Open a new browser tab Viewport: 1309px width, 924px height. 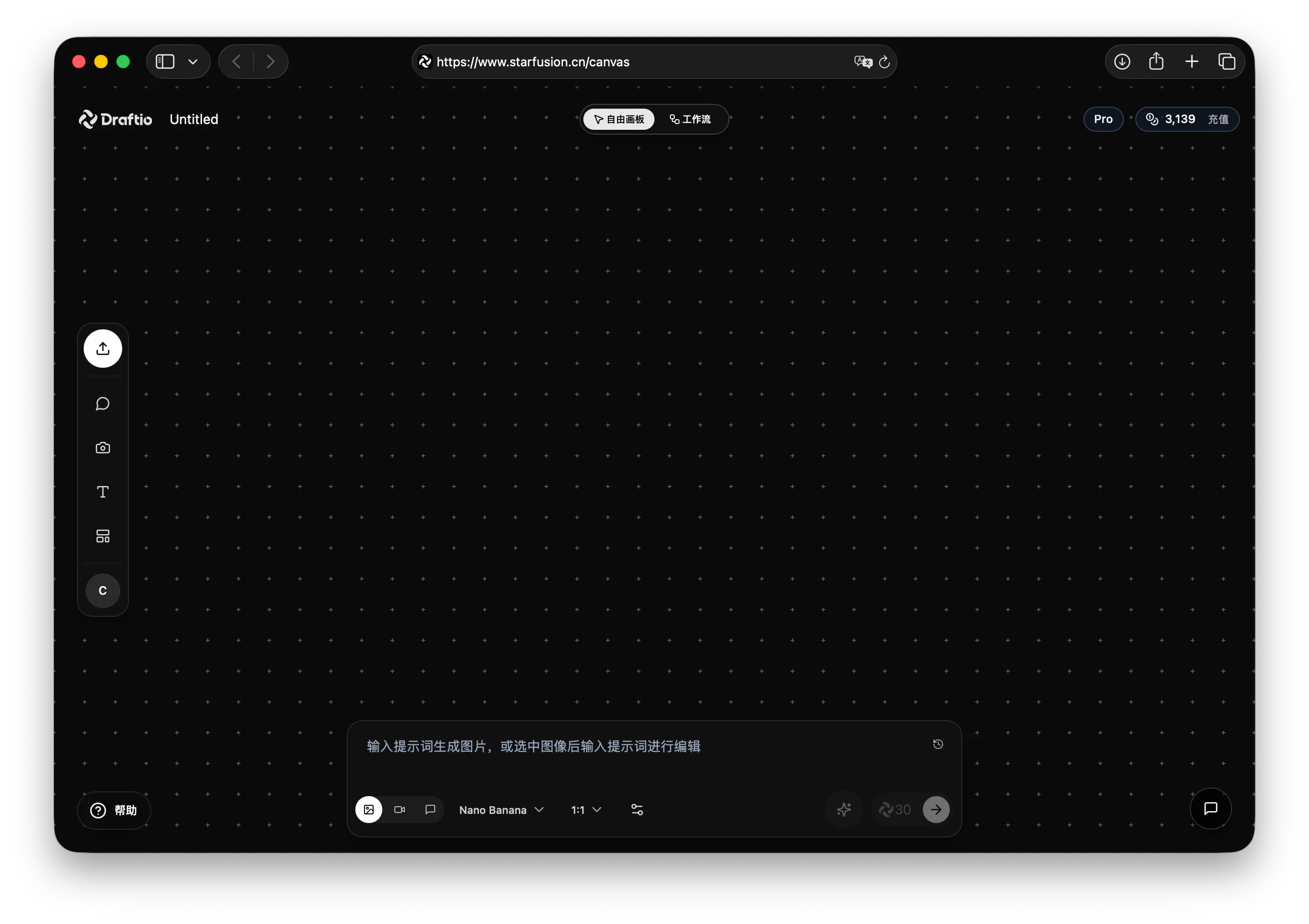coord(1192,62)
